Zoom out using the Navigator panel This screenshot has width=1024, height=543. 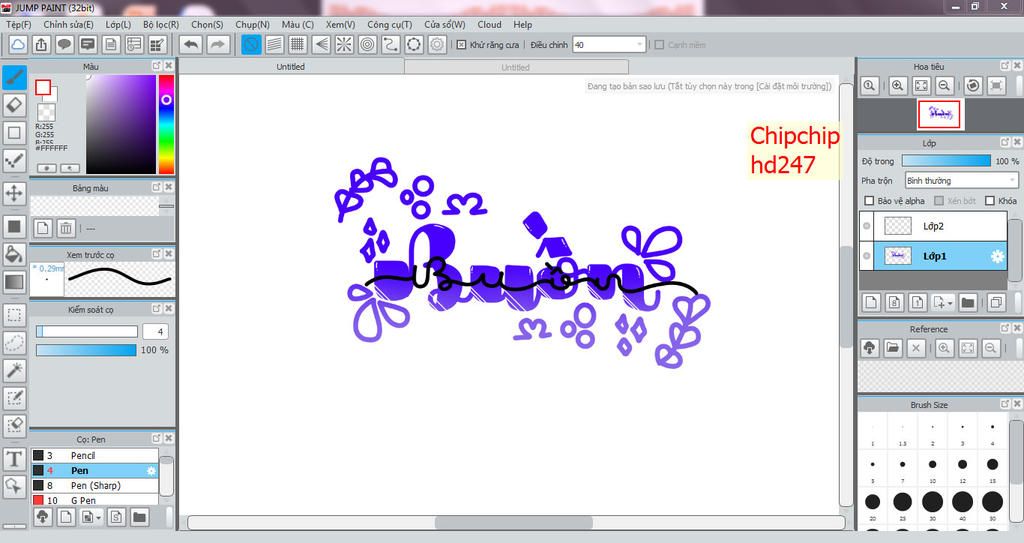pyautogui.click(x=944, y=85)
